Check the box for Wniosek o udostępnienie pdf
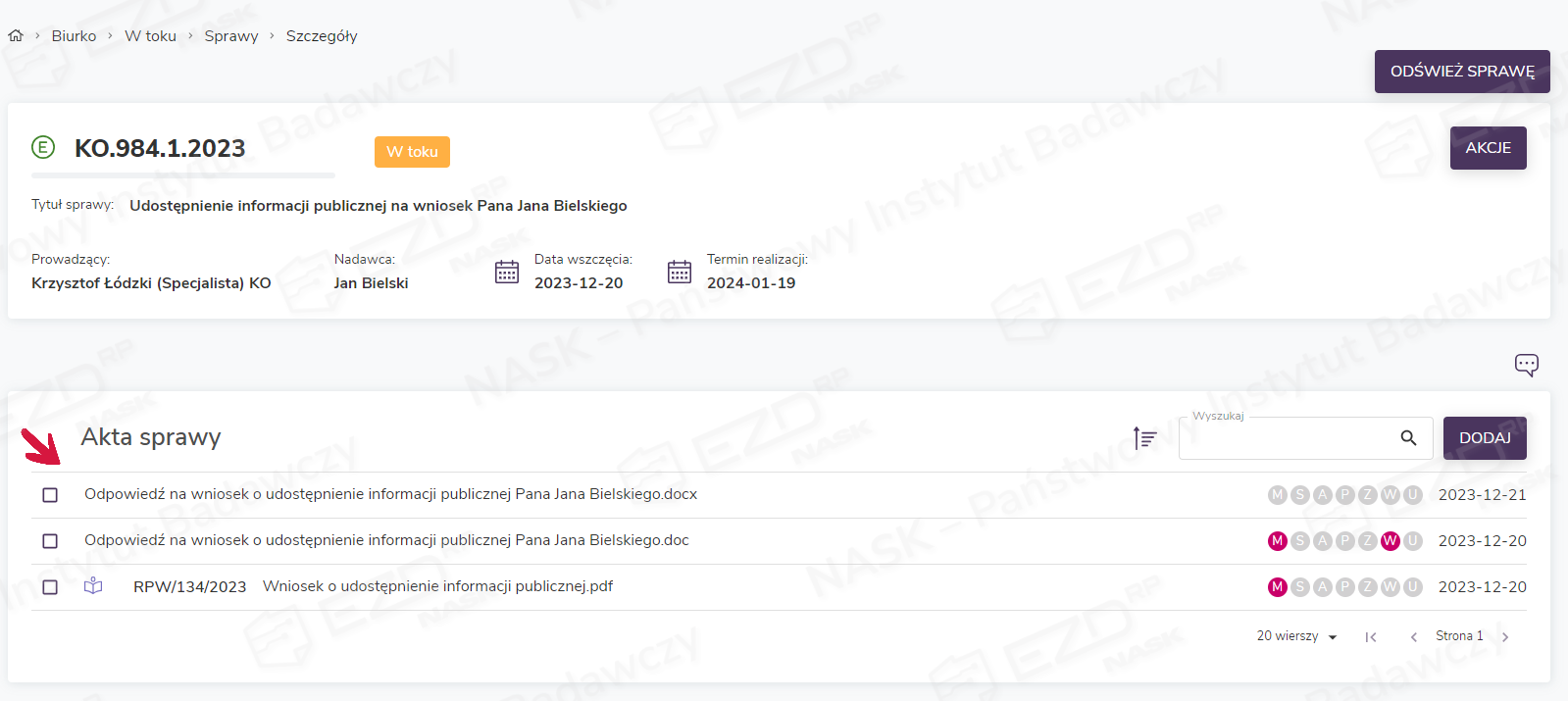 tap(50, 587)
